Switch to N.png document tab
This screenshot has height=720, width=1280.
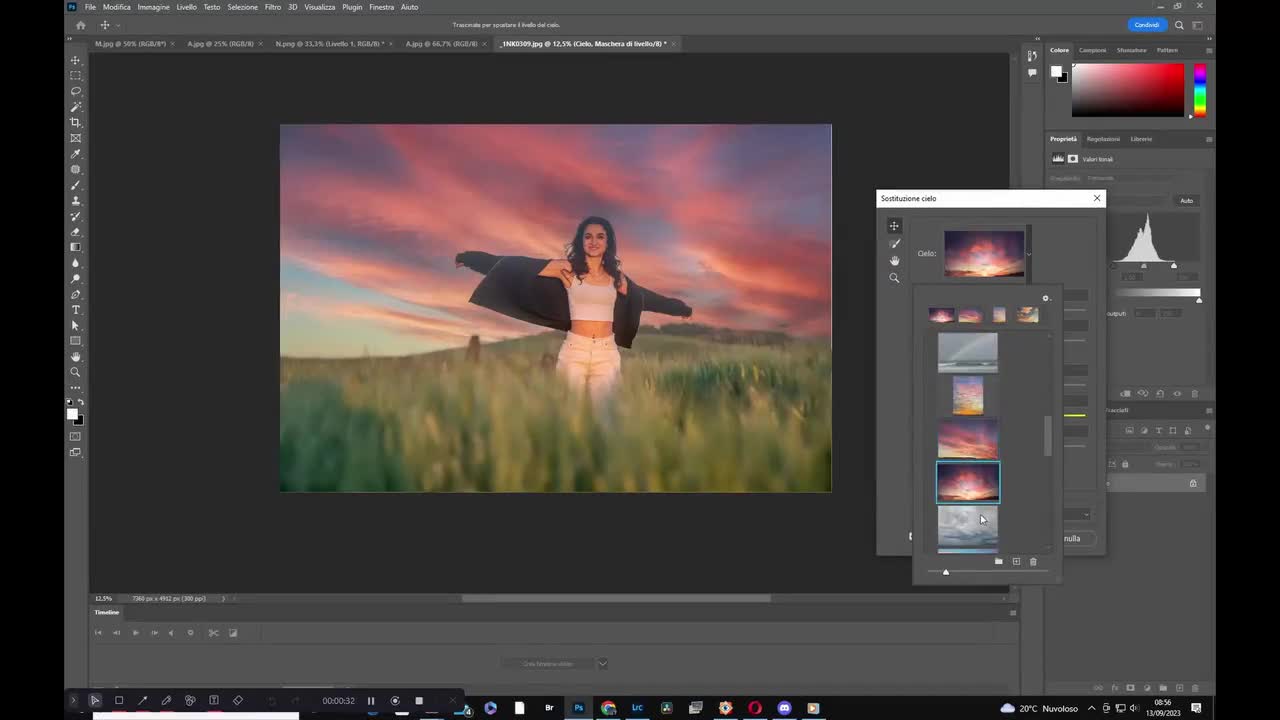tap(330, 44)
